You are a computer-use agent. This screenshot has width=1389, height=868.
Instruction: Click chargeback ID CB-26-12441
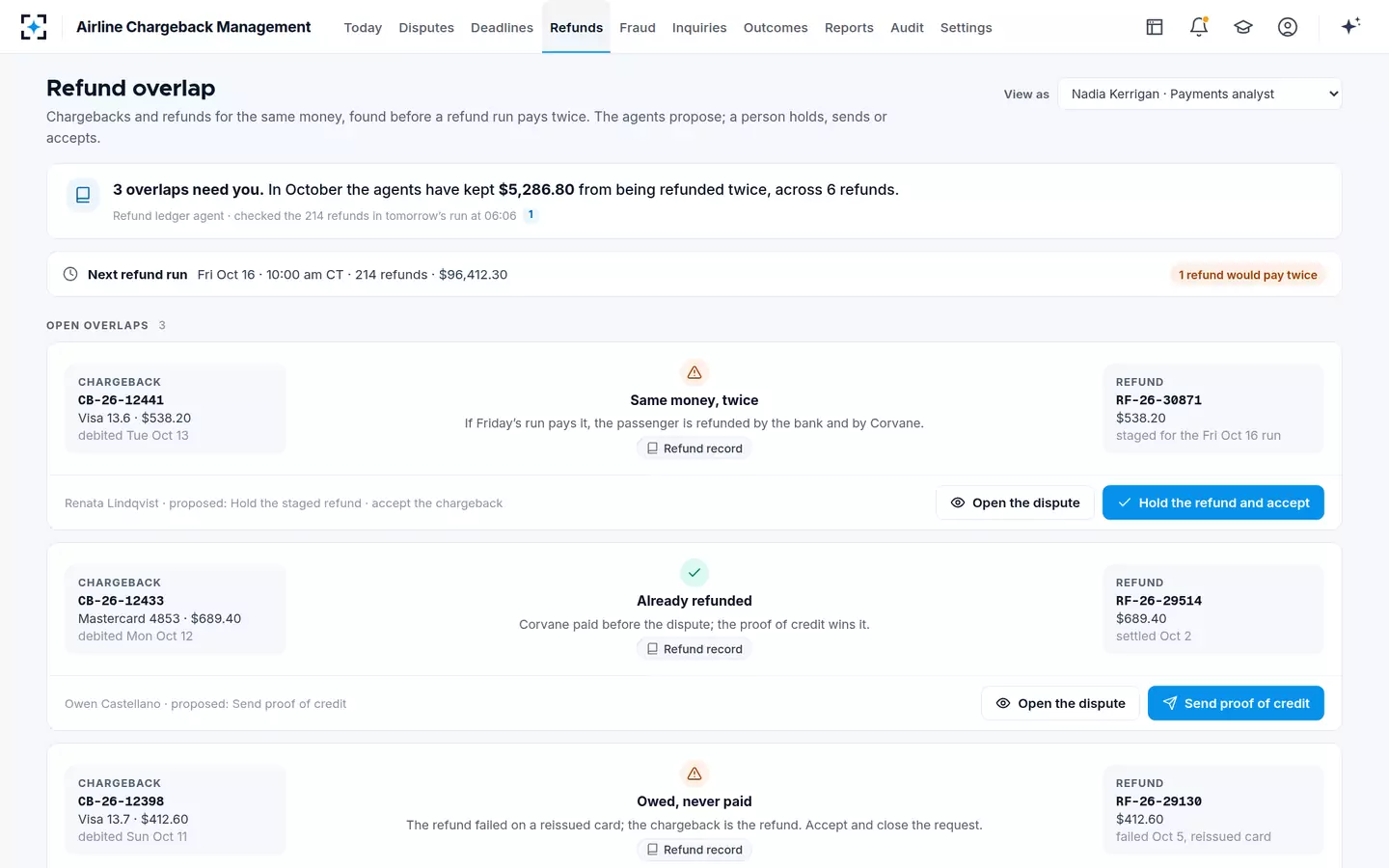(121, 400)
